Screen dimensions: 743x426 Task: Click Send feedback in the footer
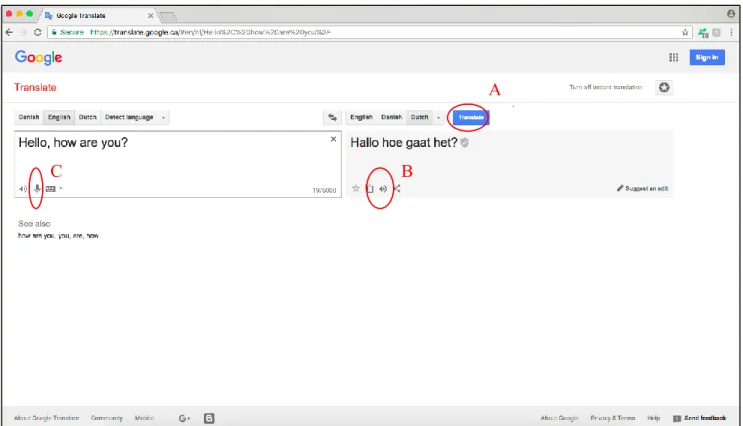700,418
